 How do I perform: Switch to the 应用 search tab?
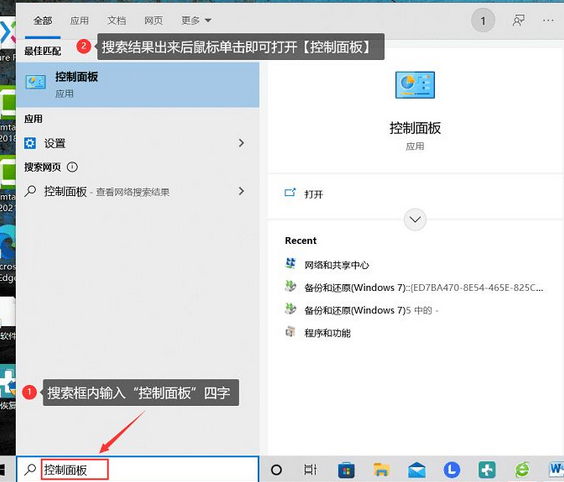tap(79, 21)
